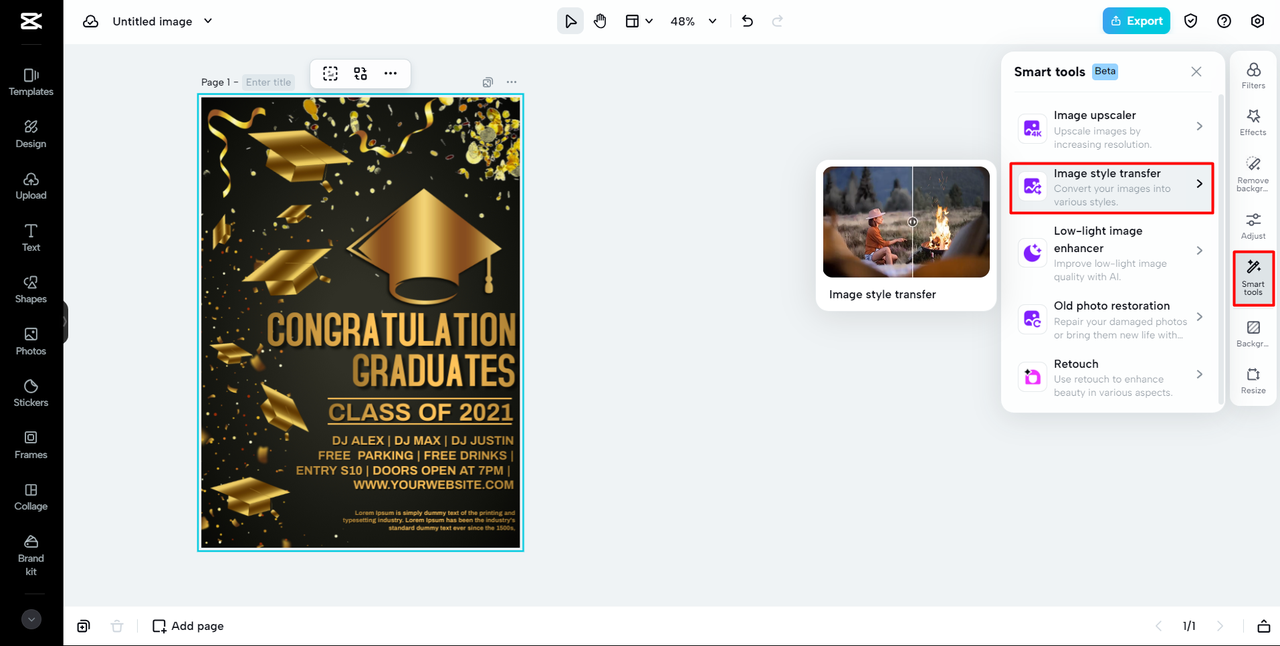Expand the Untitled image name dropdown
Image resolution: width=1280 pixels, height=646 pixels.
point(208,21)
